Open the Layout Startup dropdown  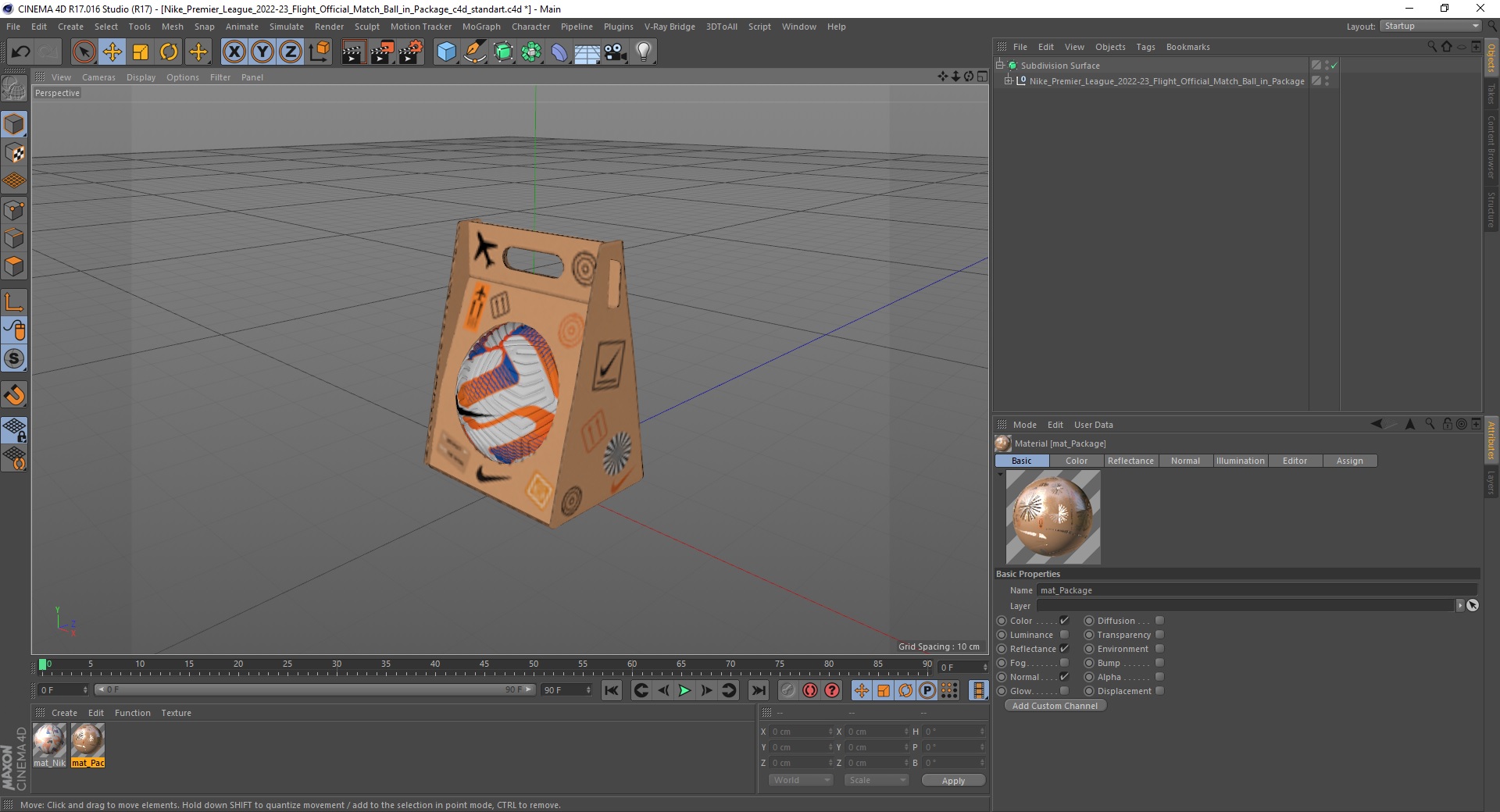coord(1430,26)
